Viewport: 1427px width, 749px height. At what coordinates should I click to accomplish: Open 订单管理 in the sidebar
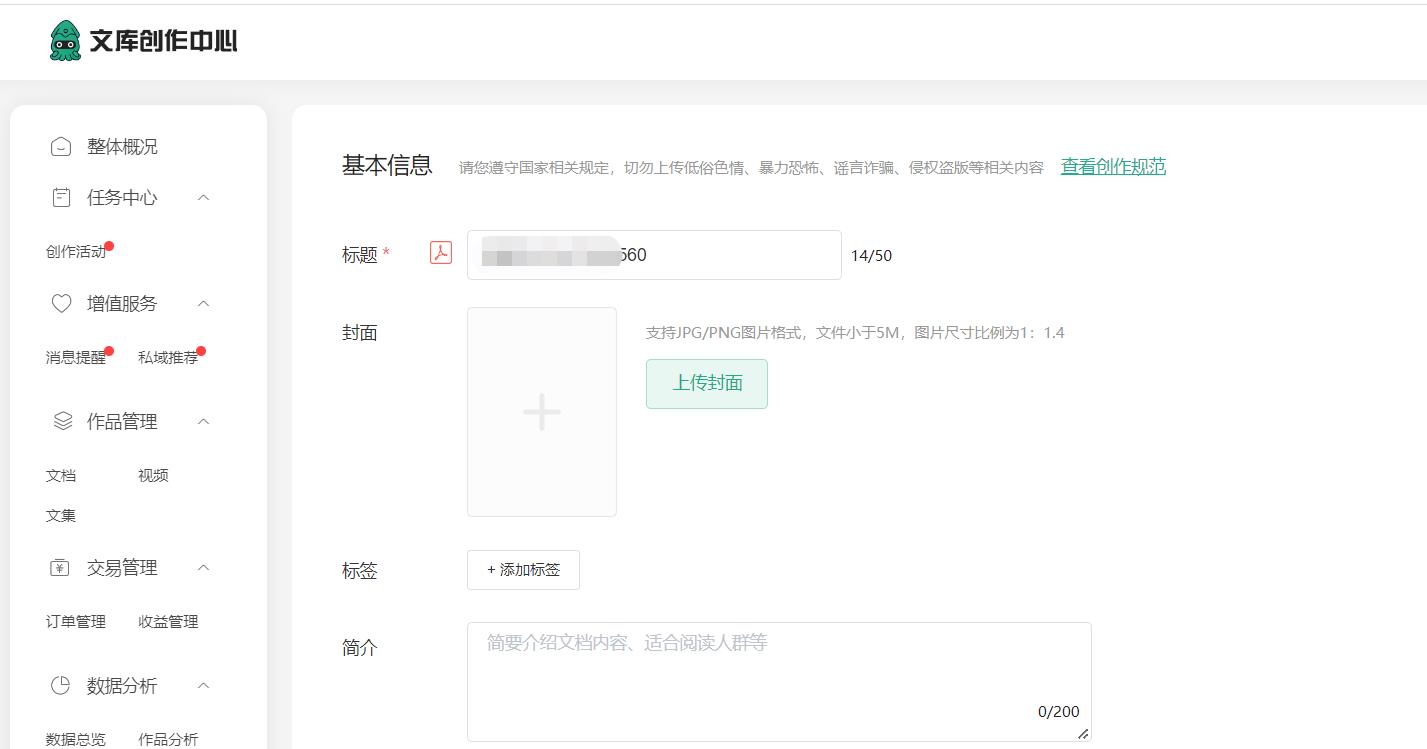coord(76,622)
